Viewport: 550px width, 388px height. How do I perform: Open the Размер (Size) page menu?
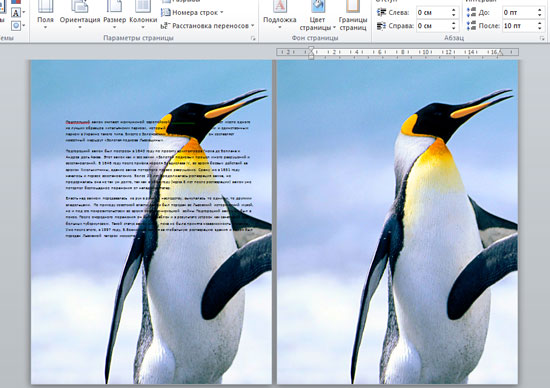(x=114, y=14)
